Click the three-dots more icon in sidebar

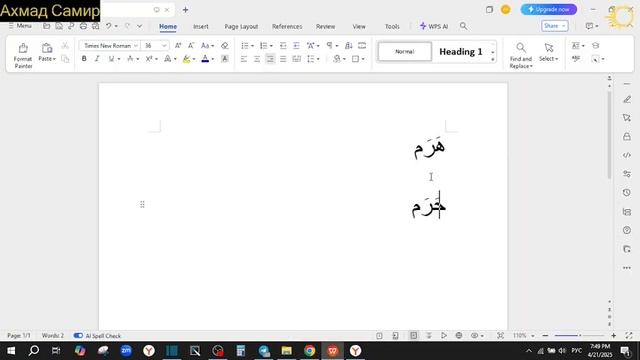(x=627, y=268)
